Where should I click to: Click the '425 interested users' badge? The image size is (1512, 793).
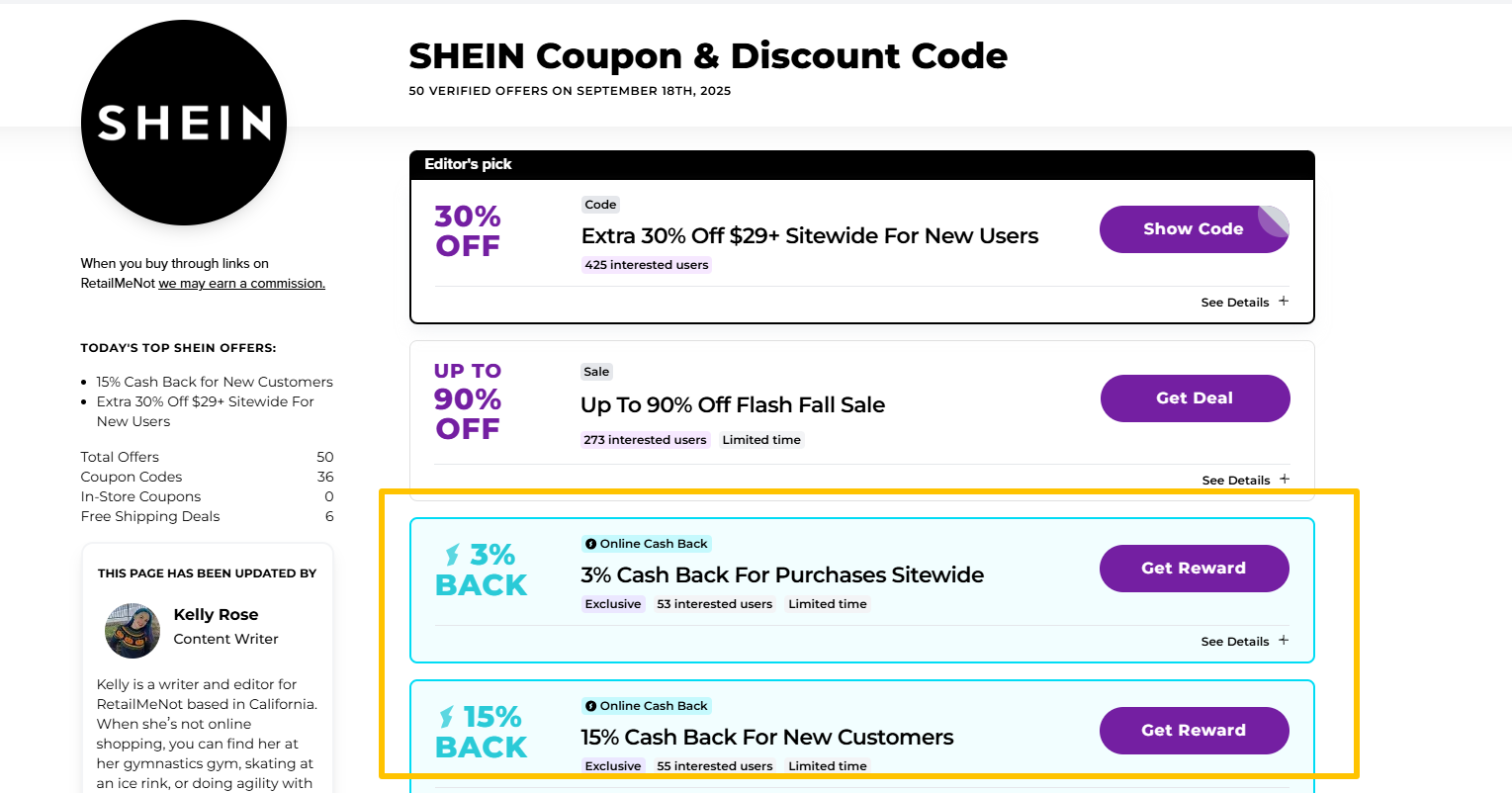[646, 264]
